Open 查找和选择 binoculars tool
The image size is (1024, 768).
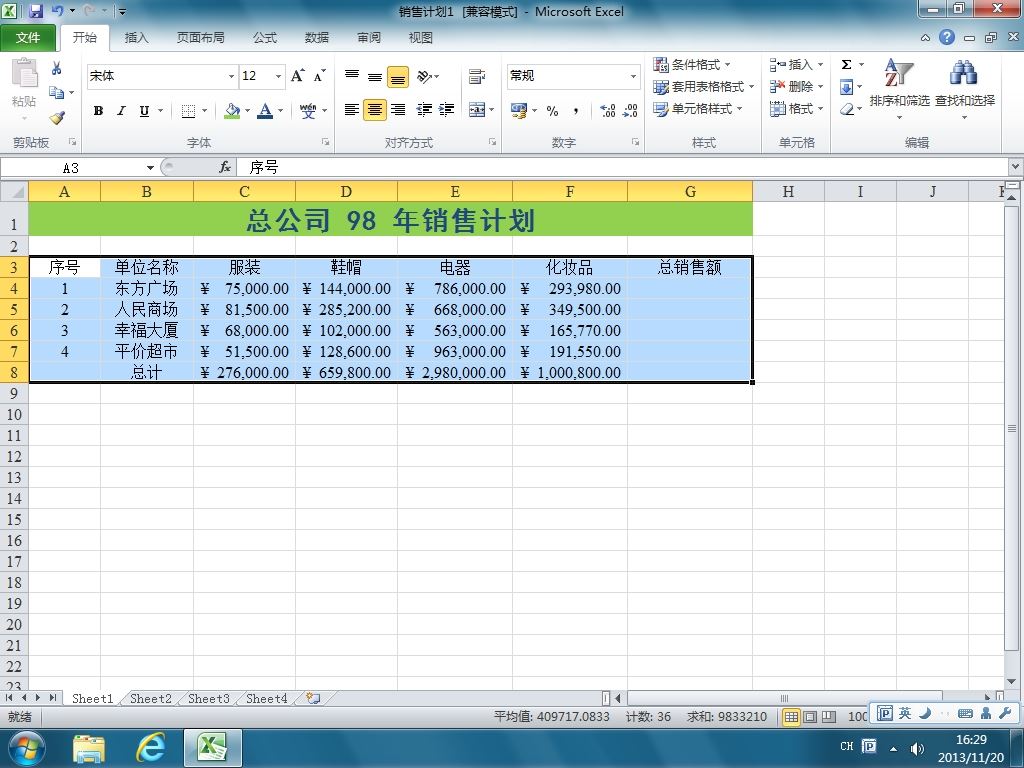[x=965, y=89]
